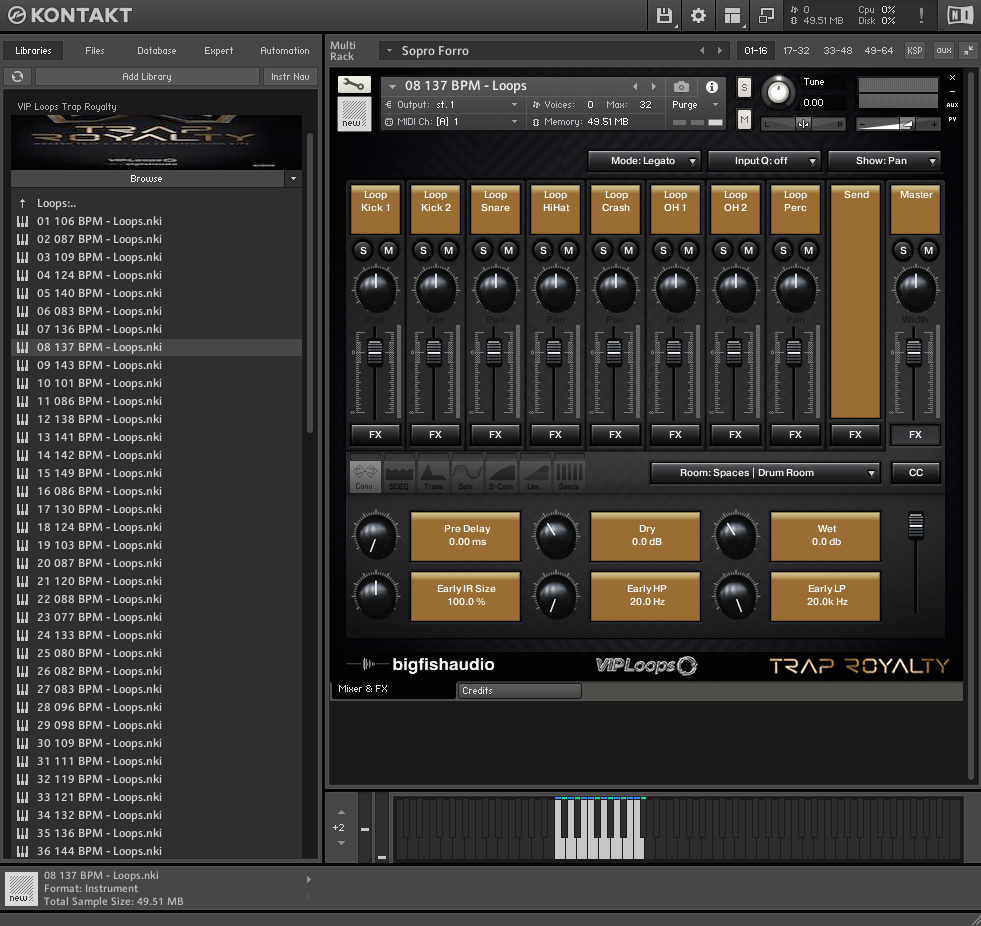Click the Pre Delay 0.00 ms box
The width and height of the screenshot is (981, 926).
click(x=466, y=536)
